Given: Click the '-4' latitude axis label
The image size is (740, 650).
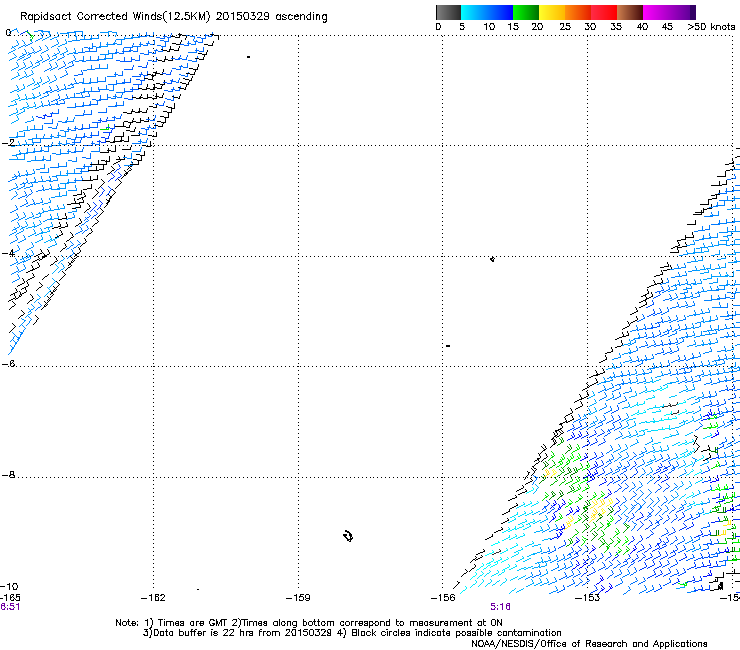Looking at the screenshot, I should click(8, 253).
